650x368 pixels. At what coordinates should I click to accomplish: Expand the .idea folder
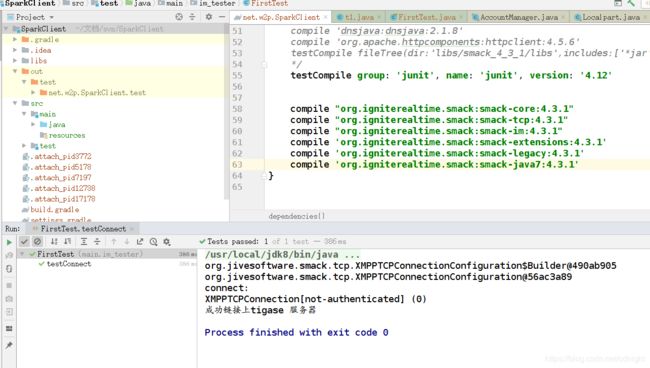tap(15, 50)
